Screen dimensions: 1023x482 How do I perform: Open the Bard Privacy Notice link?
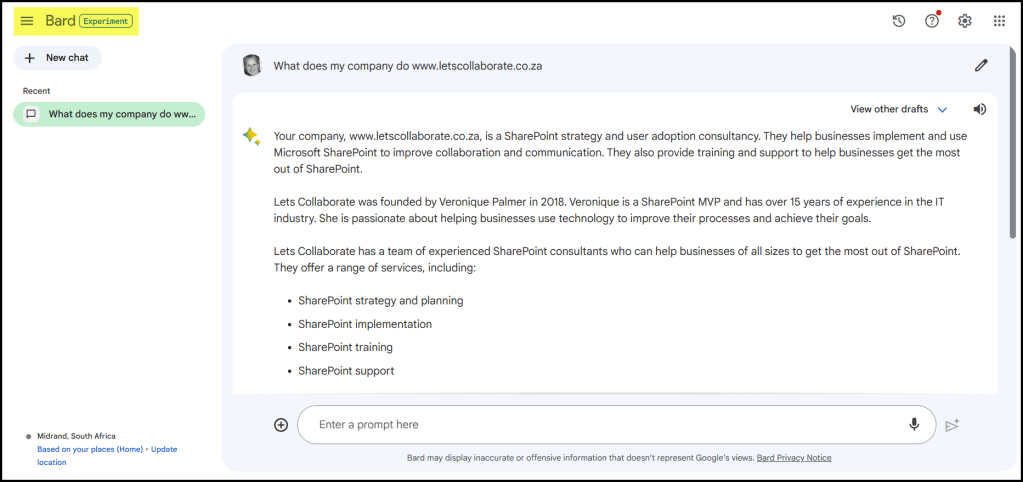coord(794,458)
